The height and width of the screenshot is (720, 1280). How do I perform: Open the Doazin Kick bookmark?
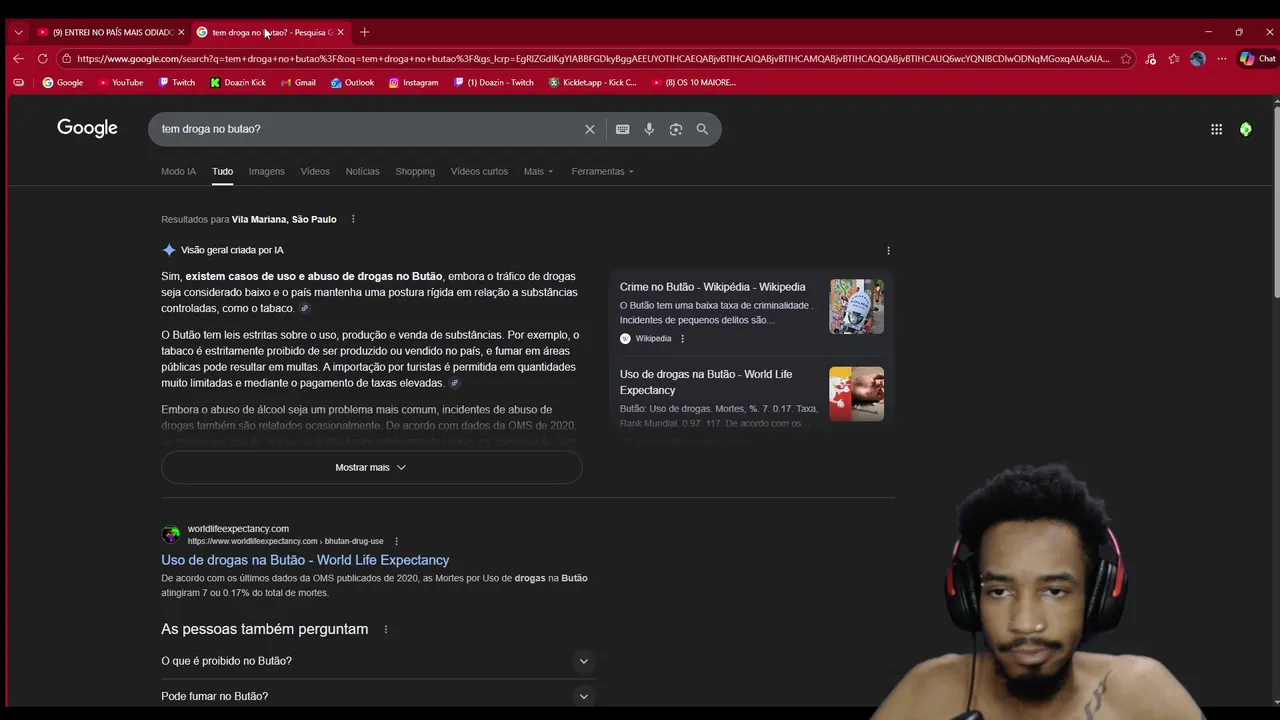tap(238, 83)
